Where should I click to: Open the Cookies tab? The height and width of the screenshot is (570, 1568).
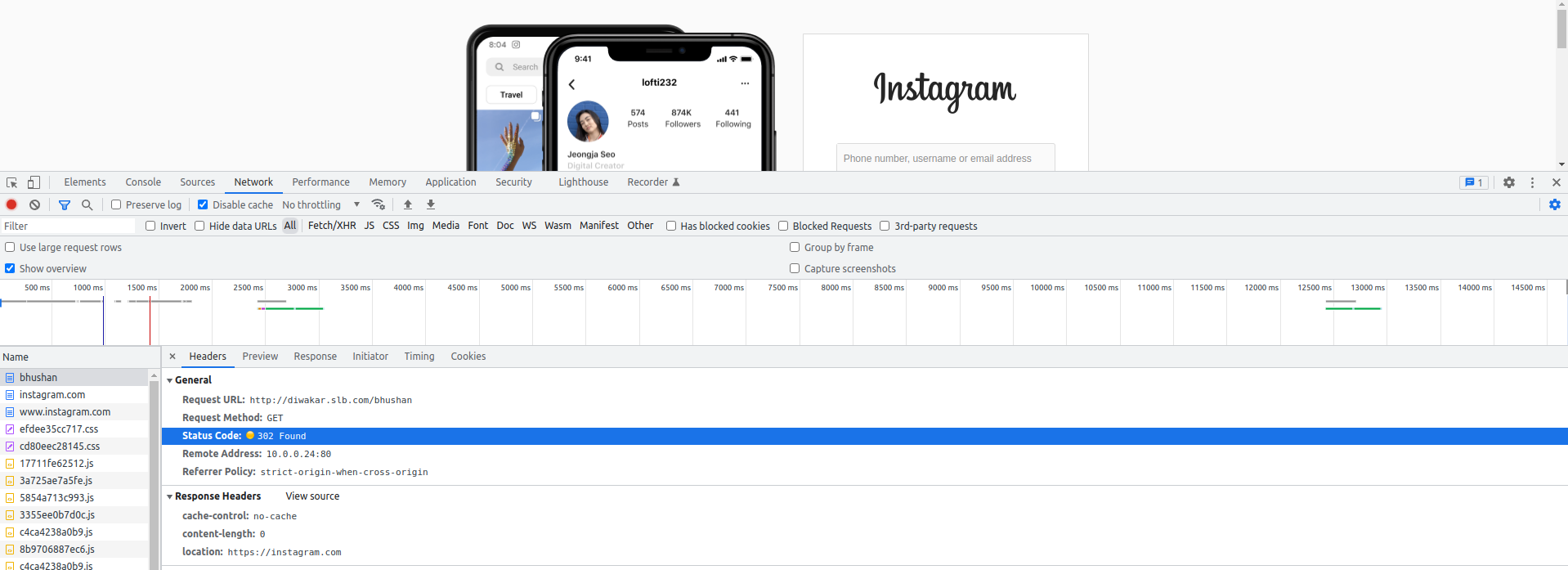coord(468,357)
